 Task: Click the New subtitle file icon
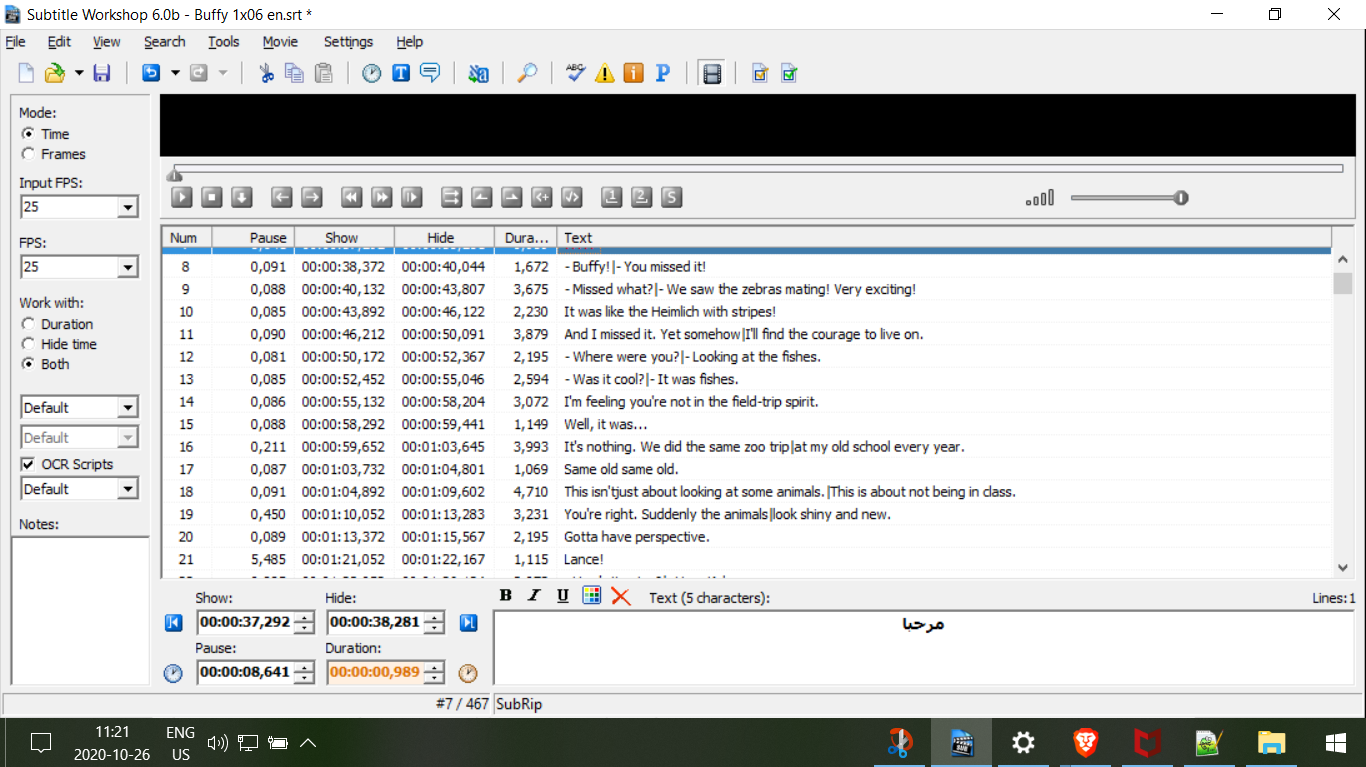pos(26,73)
